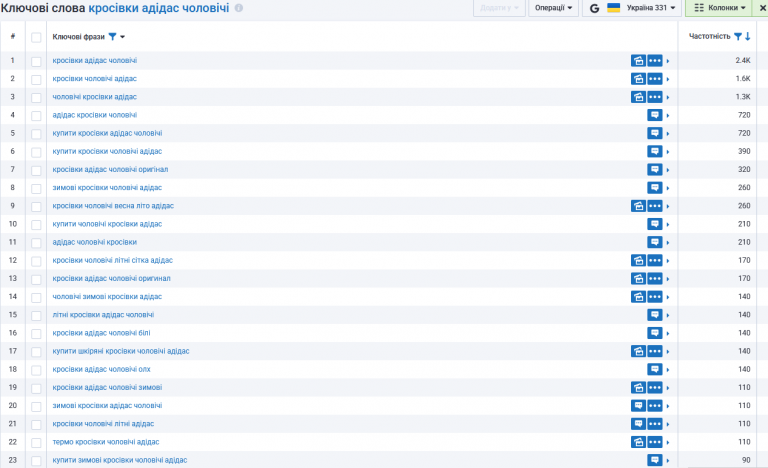The image size is (768, 468).
Task: Click filter icon in Ключові фрази header
Action: [112, 37]
